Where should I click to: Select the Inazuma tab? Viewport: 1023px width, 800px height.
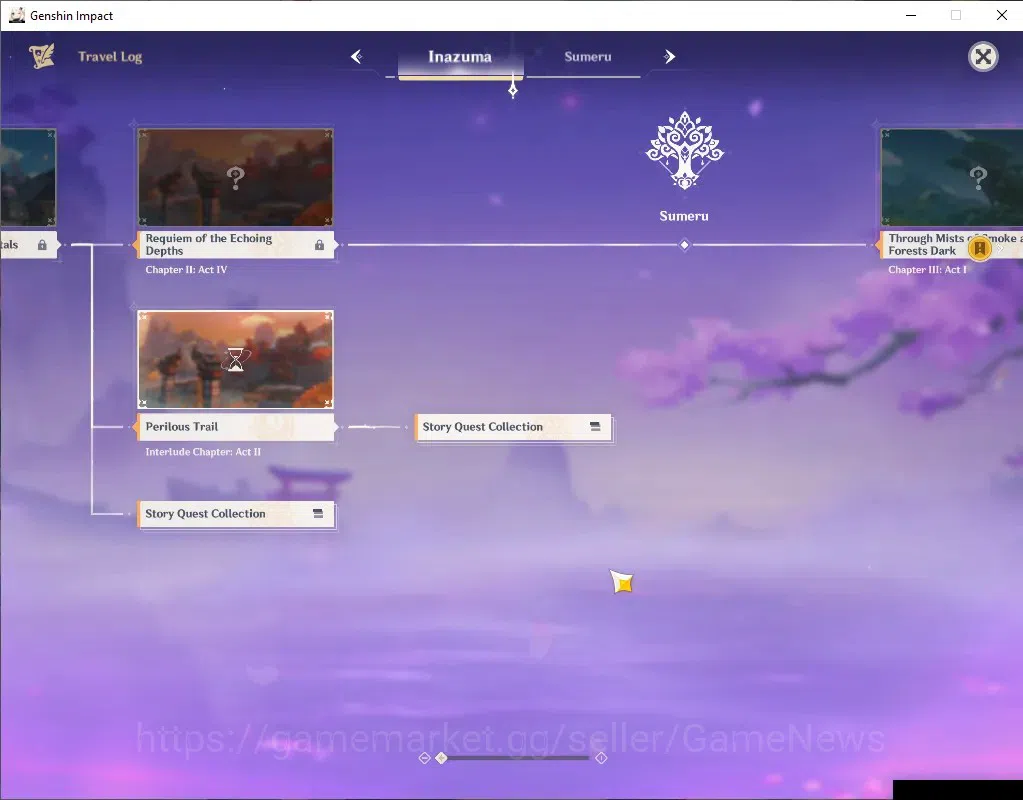coord(460,57)
